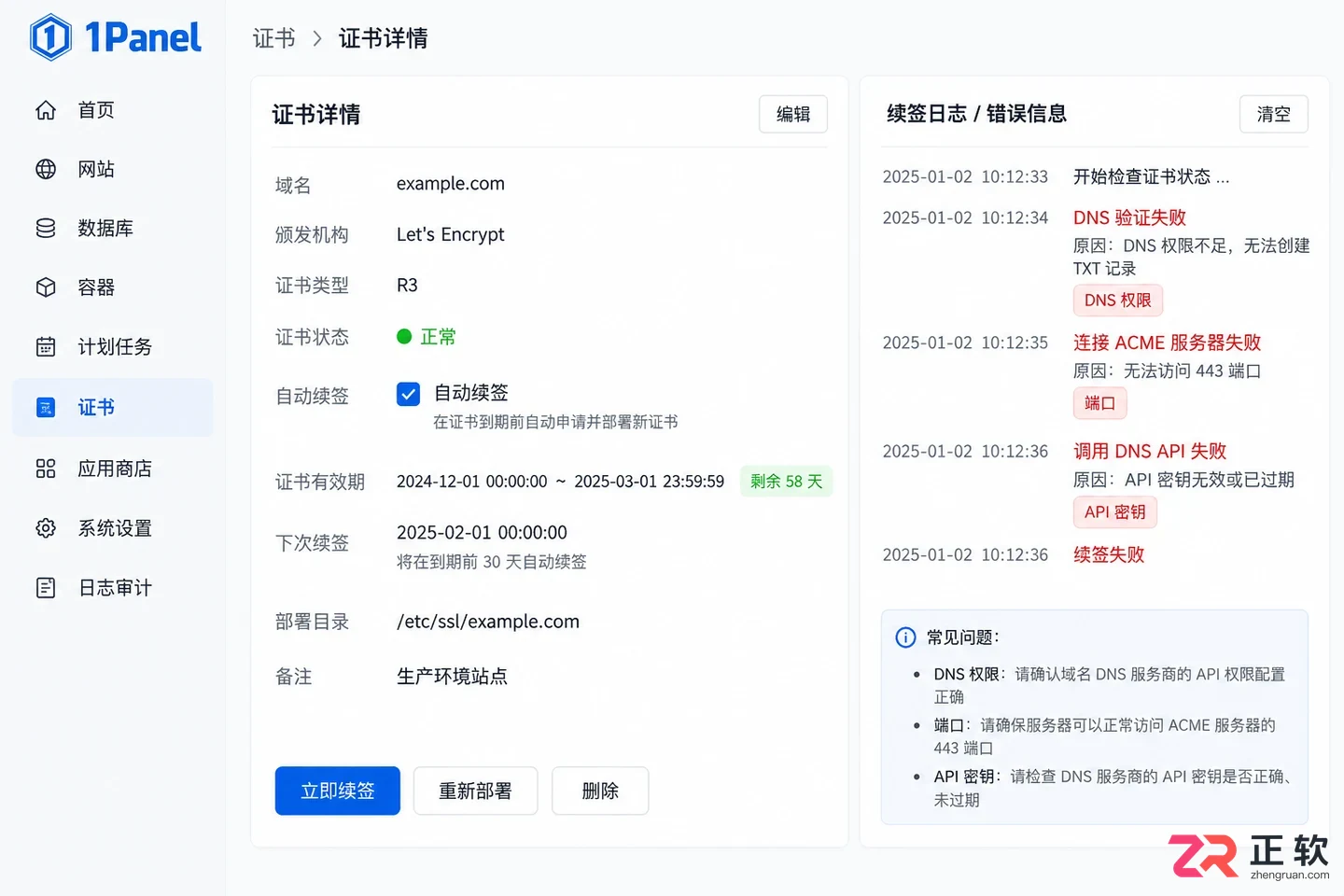
Task: Click the breadcrumb chevron after 证书
Action: [x=317, y=38]
